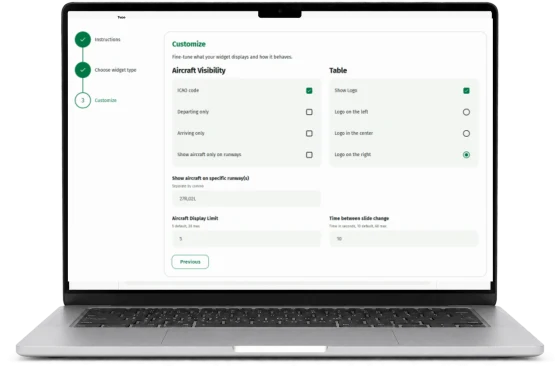The width and height of the screenshot is (560, 366).
Task: Open the Instructions step checkmark circle
Action: (x=83, y=40)
